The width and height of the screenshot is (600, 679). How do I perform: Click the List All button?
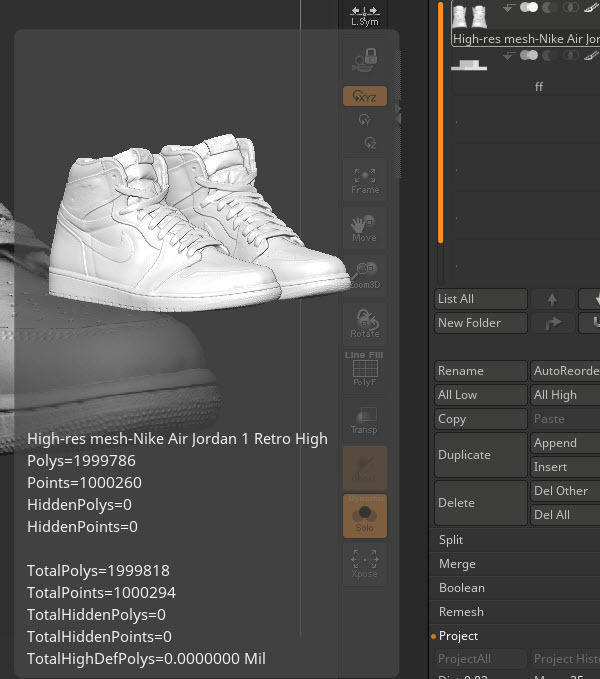481,299
